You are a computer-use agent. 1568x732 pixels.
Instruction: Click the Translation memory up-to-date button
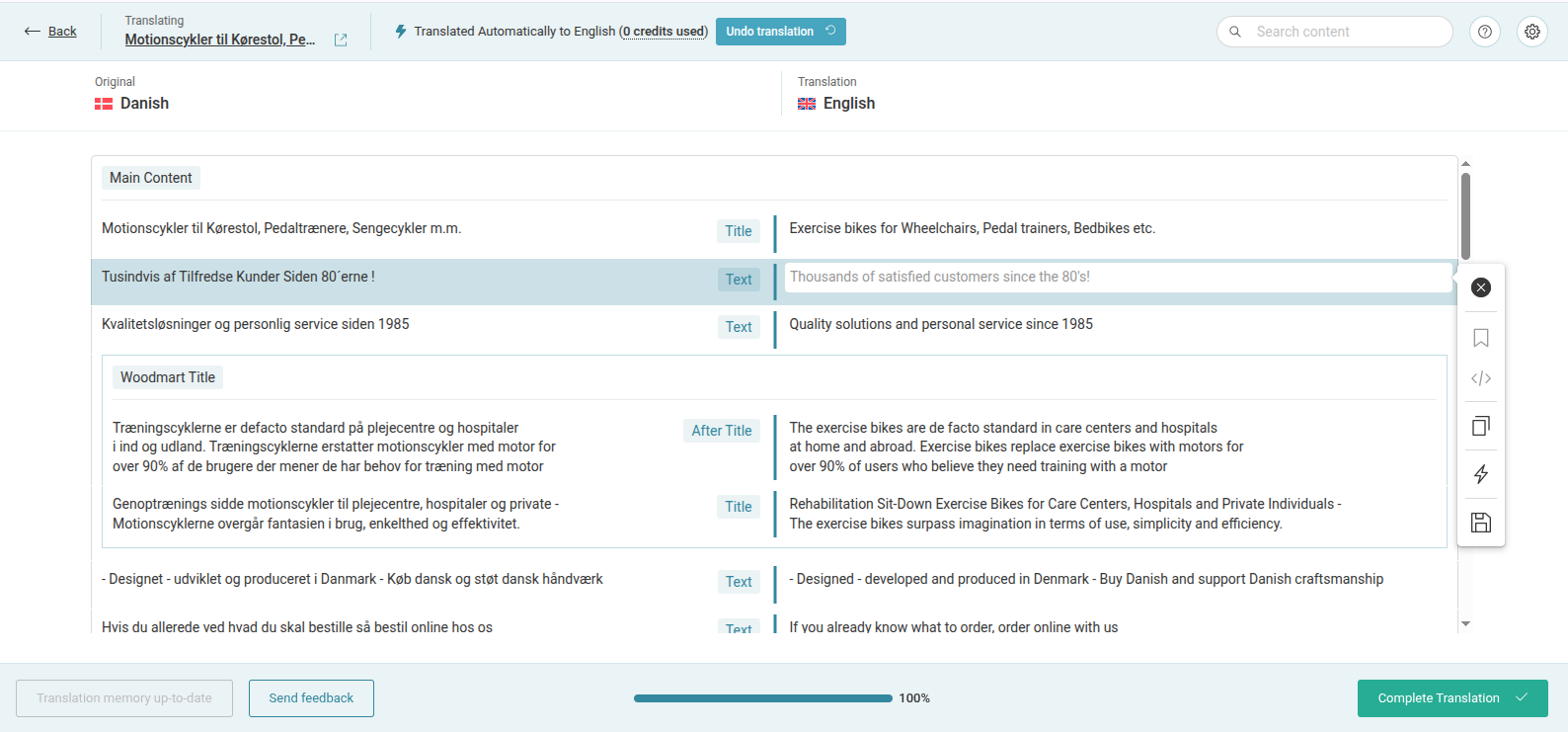click(x=124, y=698)
